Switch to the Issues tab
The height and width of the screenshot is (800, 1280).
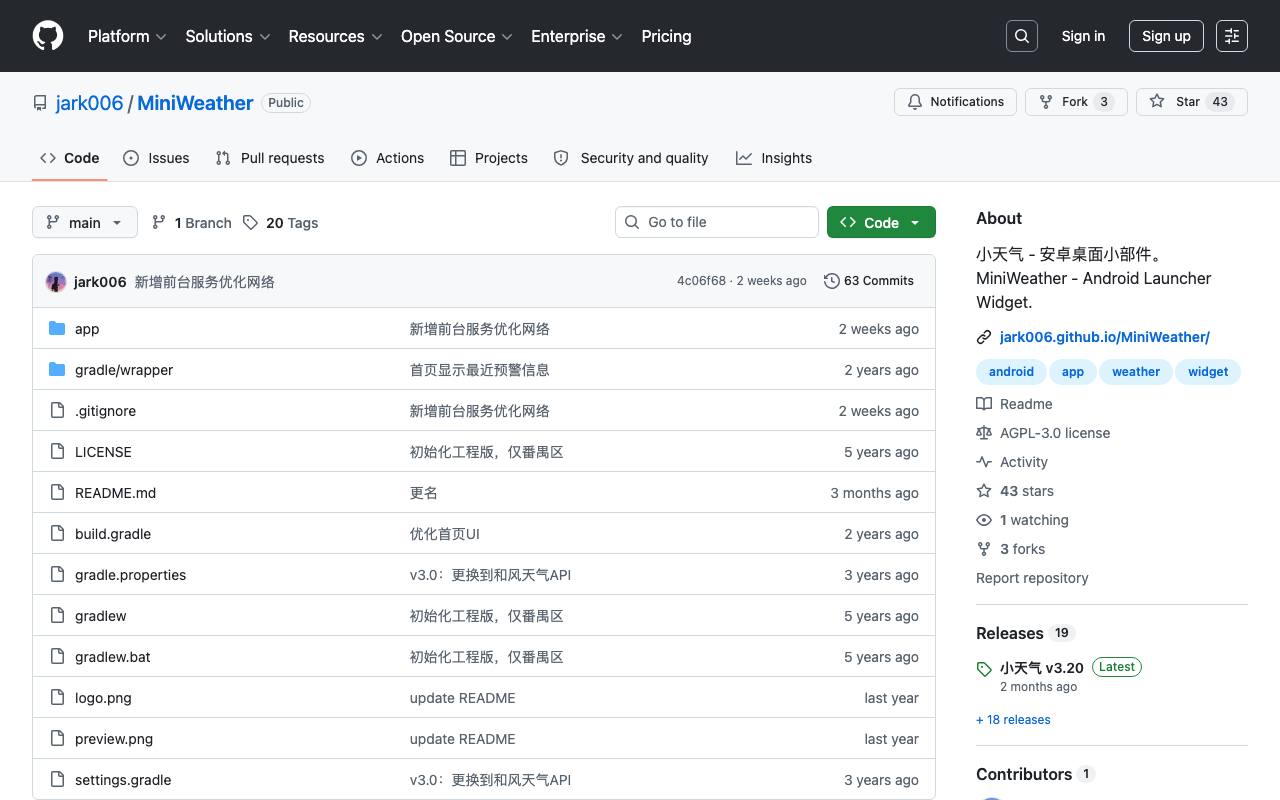pos(156,158)
